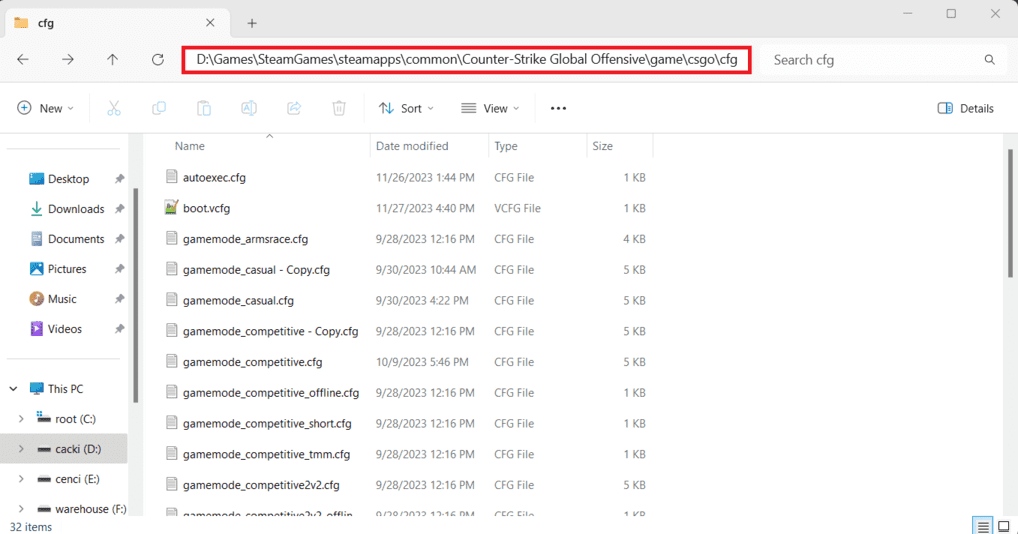
Task: Navigate up one folder level
Action: tap(112, 60)
